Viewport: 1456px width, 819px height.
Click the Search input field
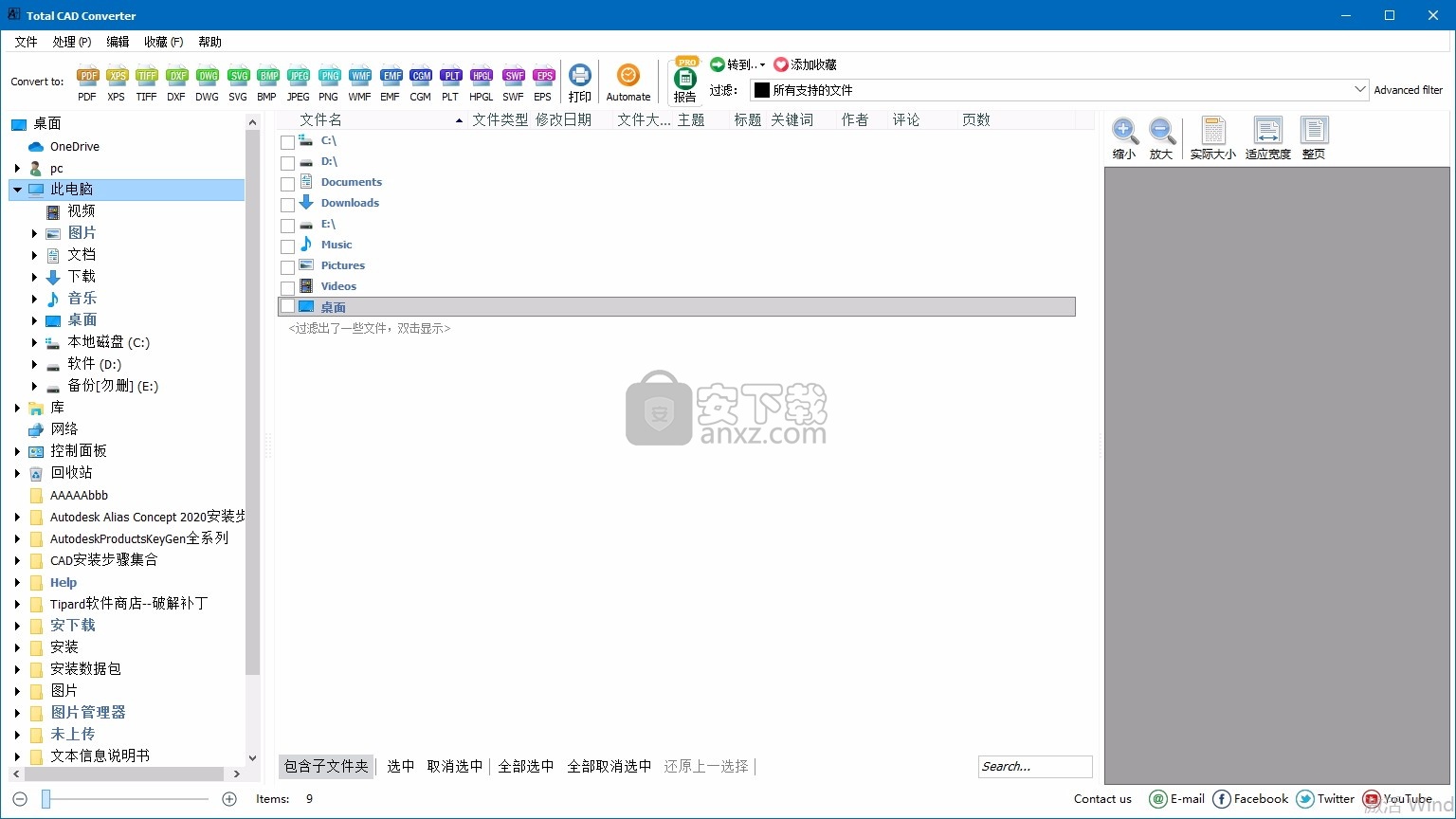click(1035, 766)
